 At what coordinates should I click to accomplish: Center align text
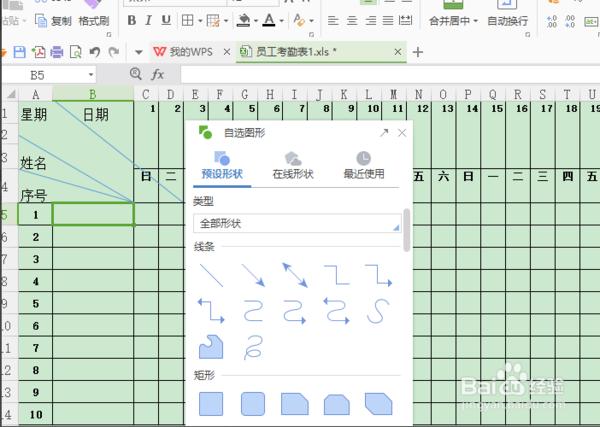(352, 21)
